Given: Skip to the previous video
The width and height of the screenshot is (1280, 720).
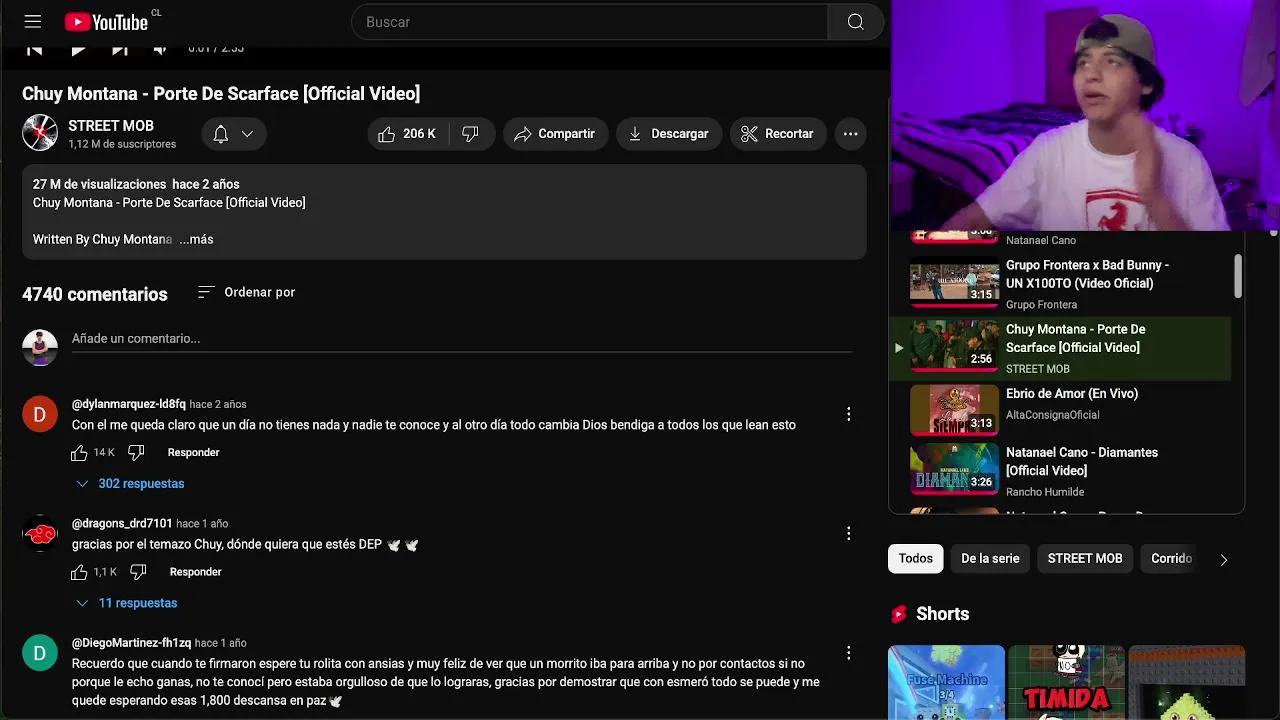Looking at the screenshot, I should pyautogui.click(x=34, y=48).
